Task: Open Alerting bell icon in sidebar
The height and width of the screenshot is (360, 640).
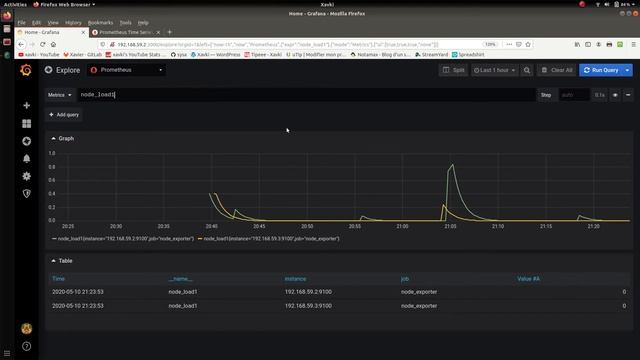Action: 27,159
